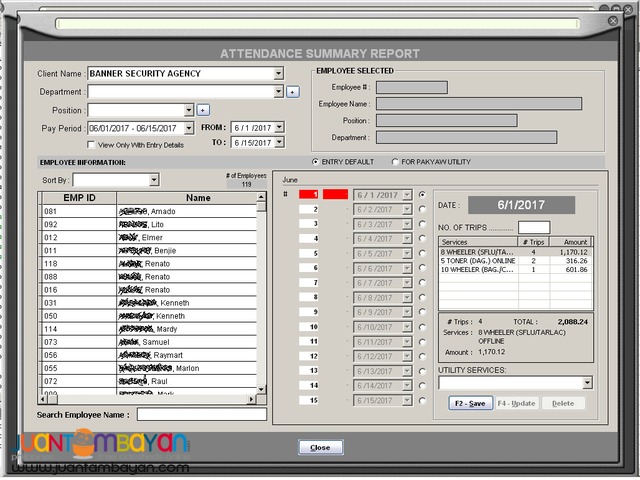Enable View Only With Entry Details checkbox
The image size is (640, 480).
point(91,145)
